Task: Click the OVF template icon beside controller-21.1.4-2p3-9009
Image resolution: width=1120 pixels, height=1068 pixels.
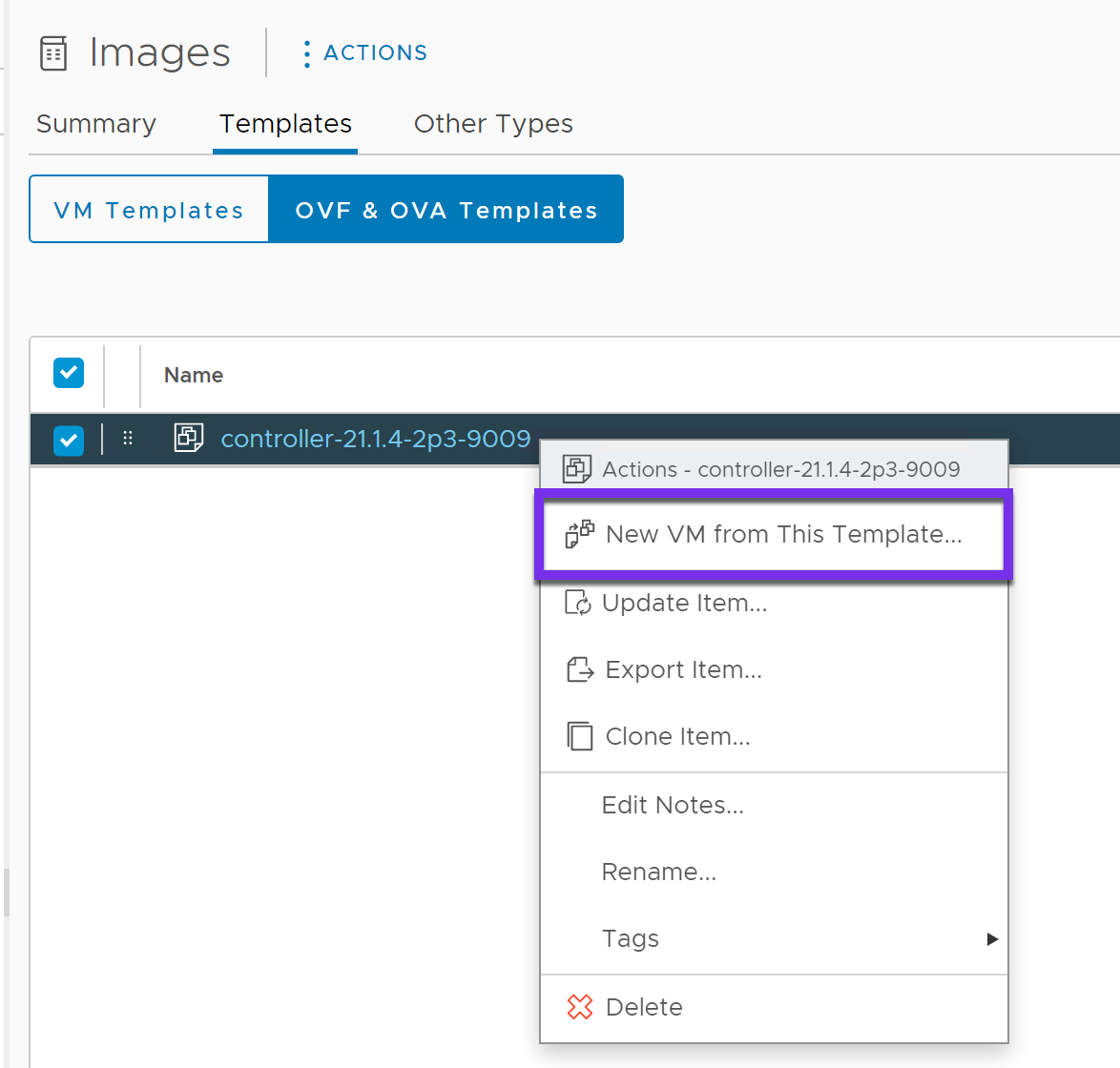Action: 188,438
